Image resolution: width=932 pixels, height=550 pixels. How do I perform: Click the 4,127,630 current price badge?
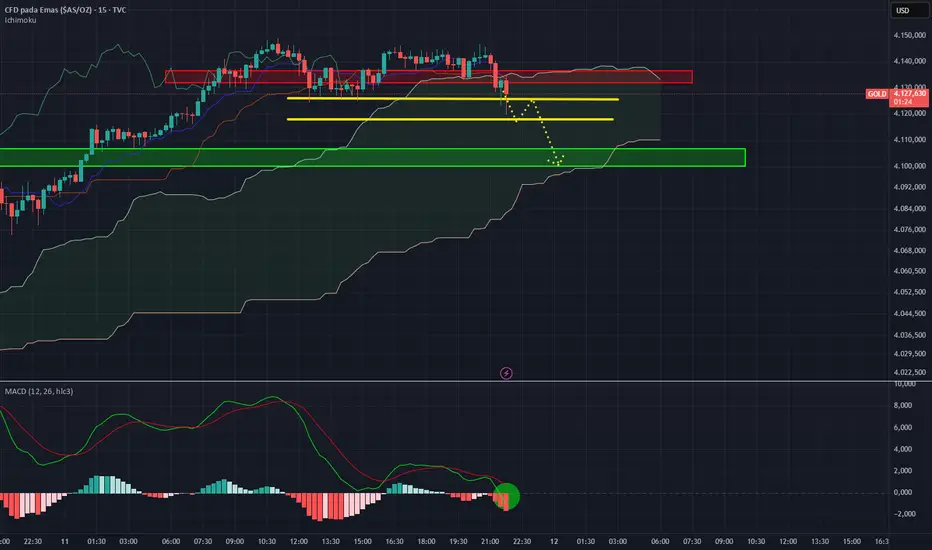pyautogui.click(x=909, y=98)
